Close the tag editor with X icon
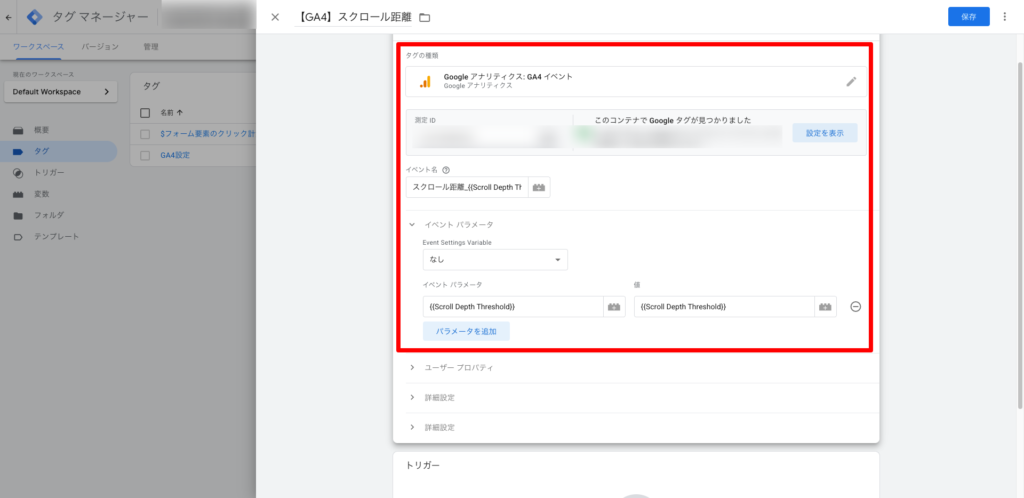The height and width of the screenshot is (498, 1024). (x=275, y=17)
